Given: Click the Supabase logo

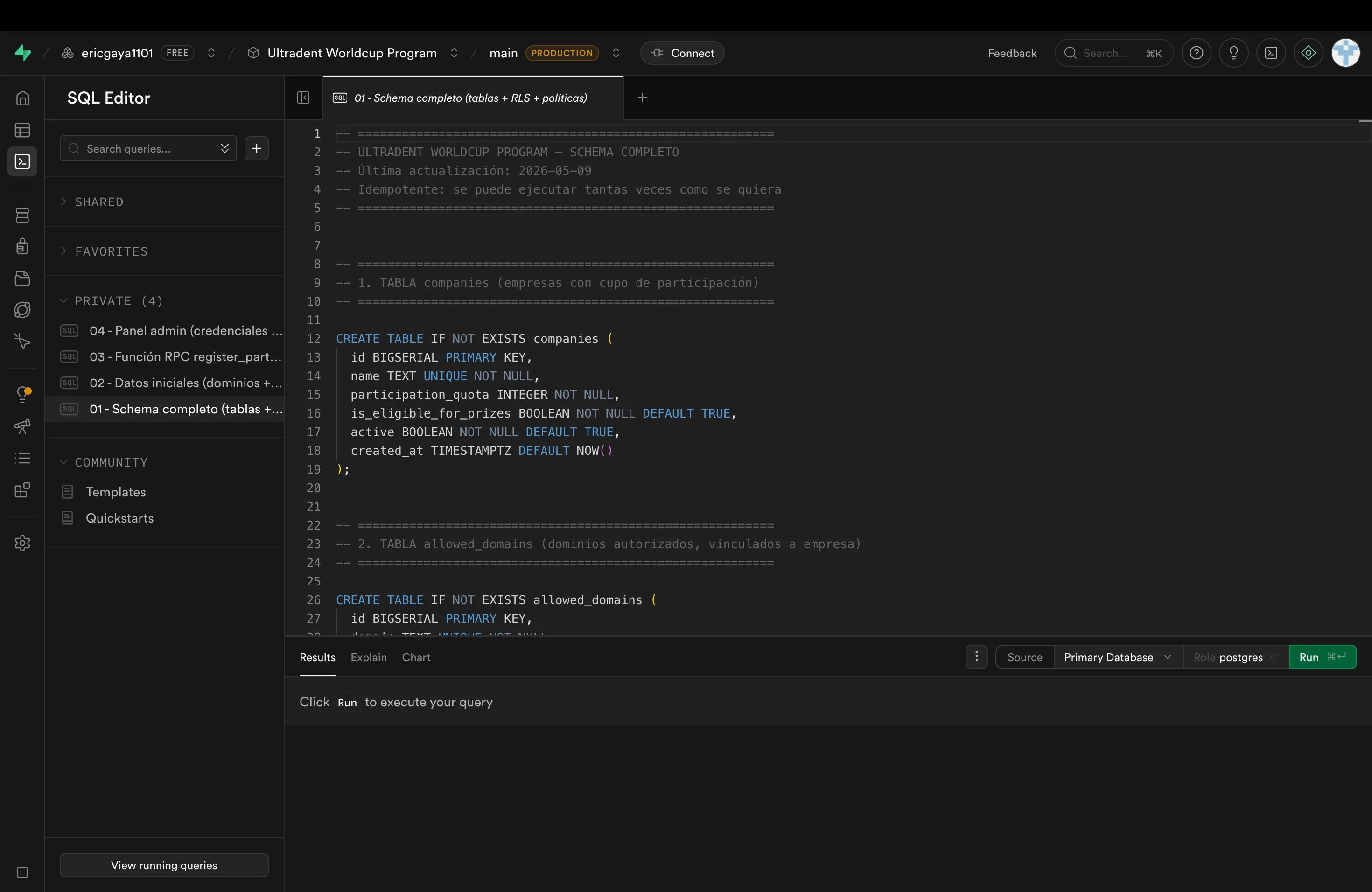Looking at the screenshot, I should pyautogui.click(x=23, y=53).
